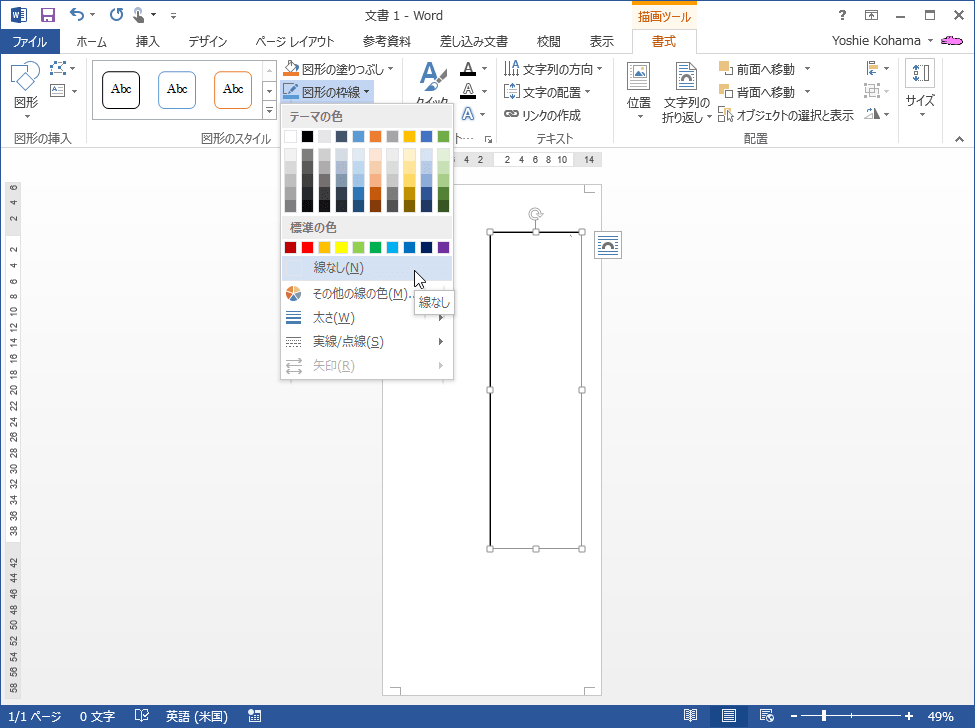Open WordArt styles dialog launcher
Image resolution: width=975 pixels, height=728 pixels.
pos(488,139)
